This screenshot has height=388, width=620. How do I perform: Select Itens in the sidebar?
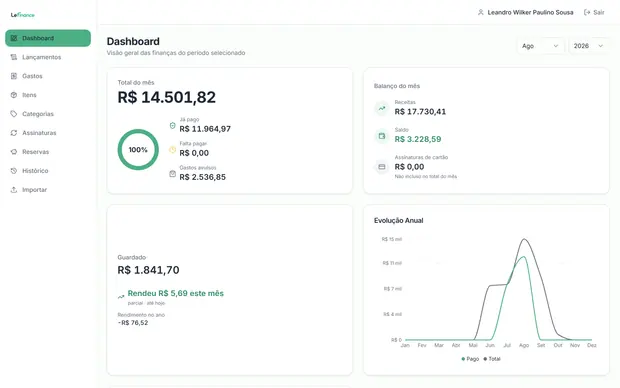(48, 95)
